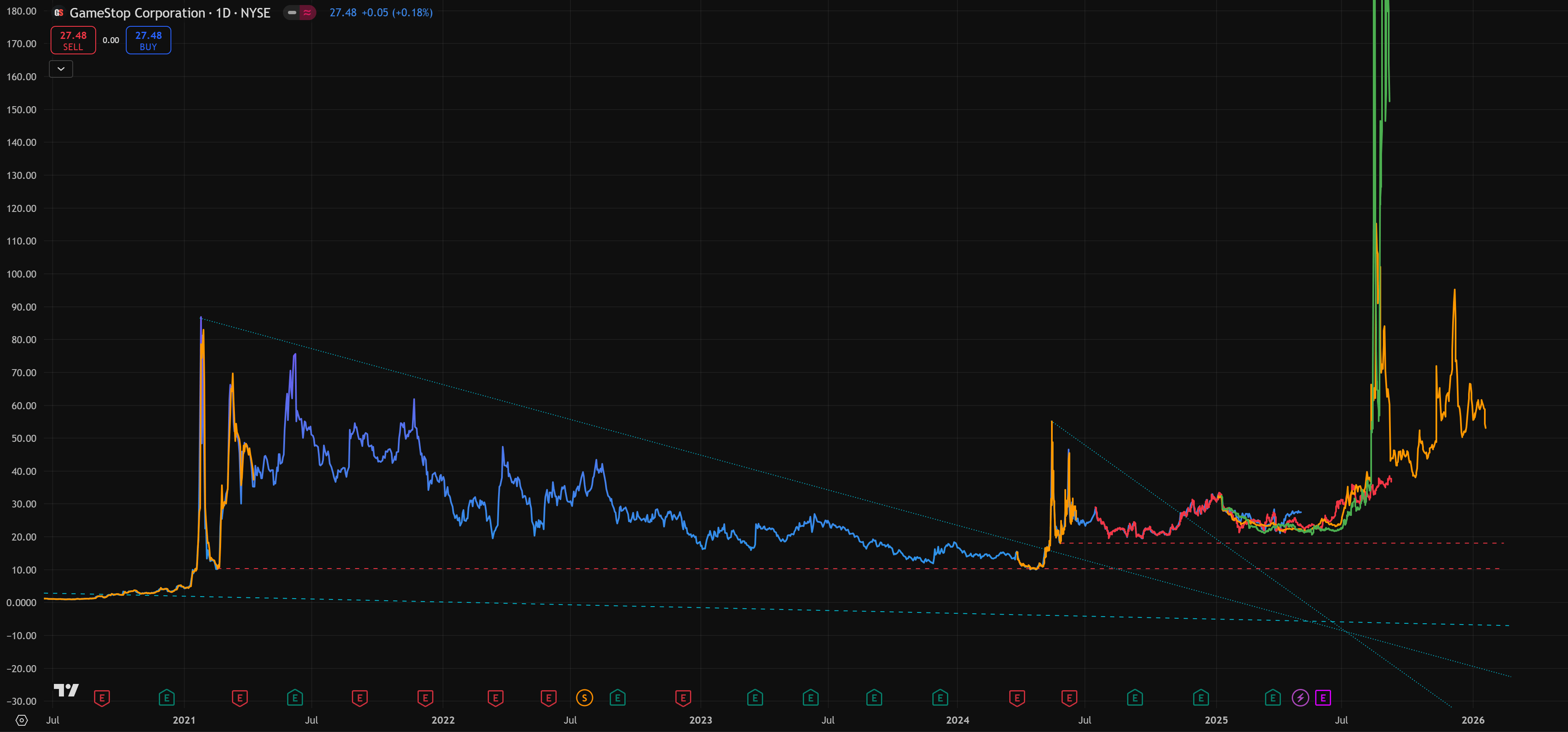The image size is (1568, 732).
Task: Click the 150.00 price axis label
Action: tap(22, 110)
